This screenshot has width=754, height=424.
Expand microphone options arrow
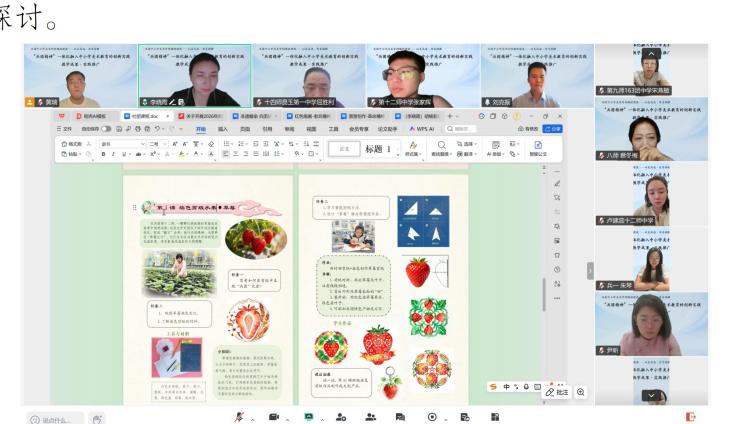click(252, 420)
